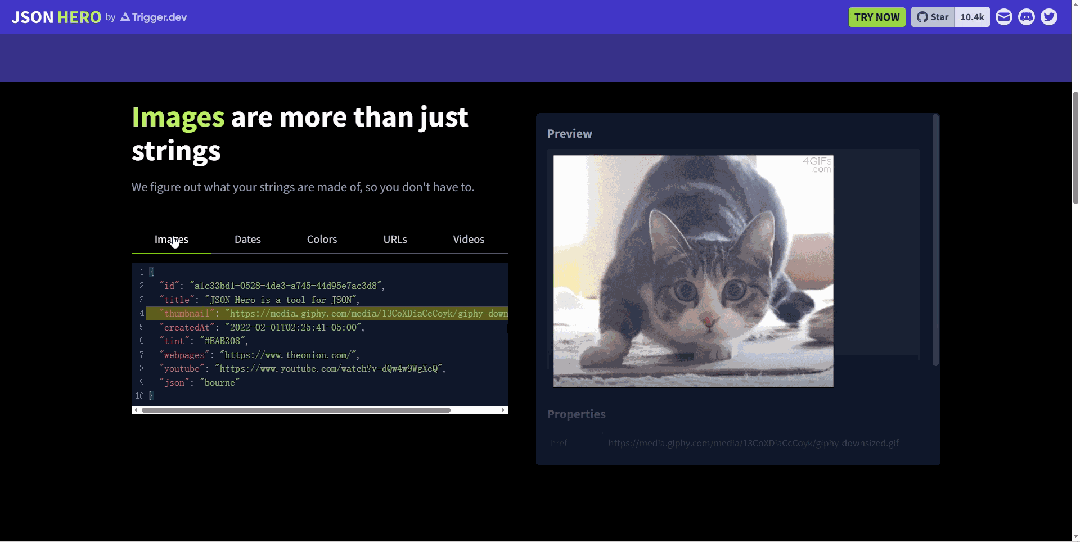Open the Discord icon link

pyautogui.click(x=1026, y=17)
